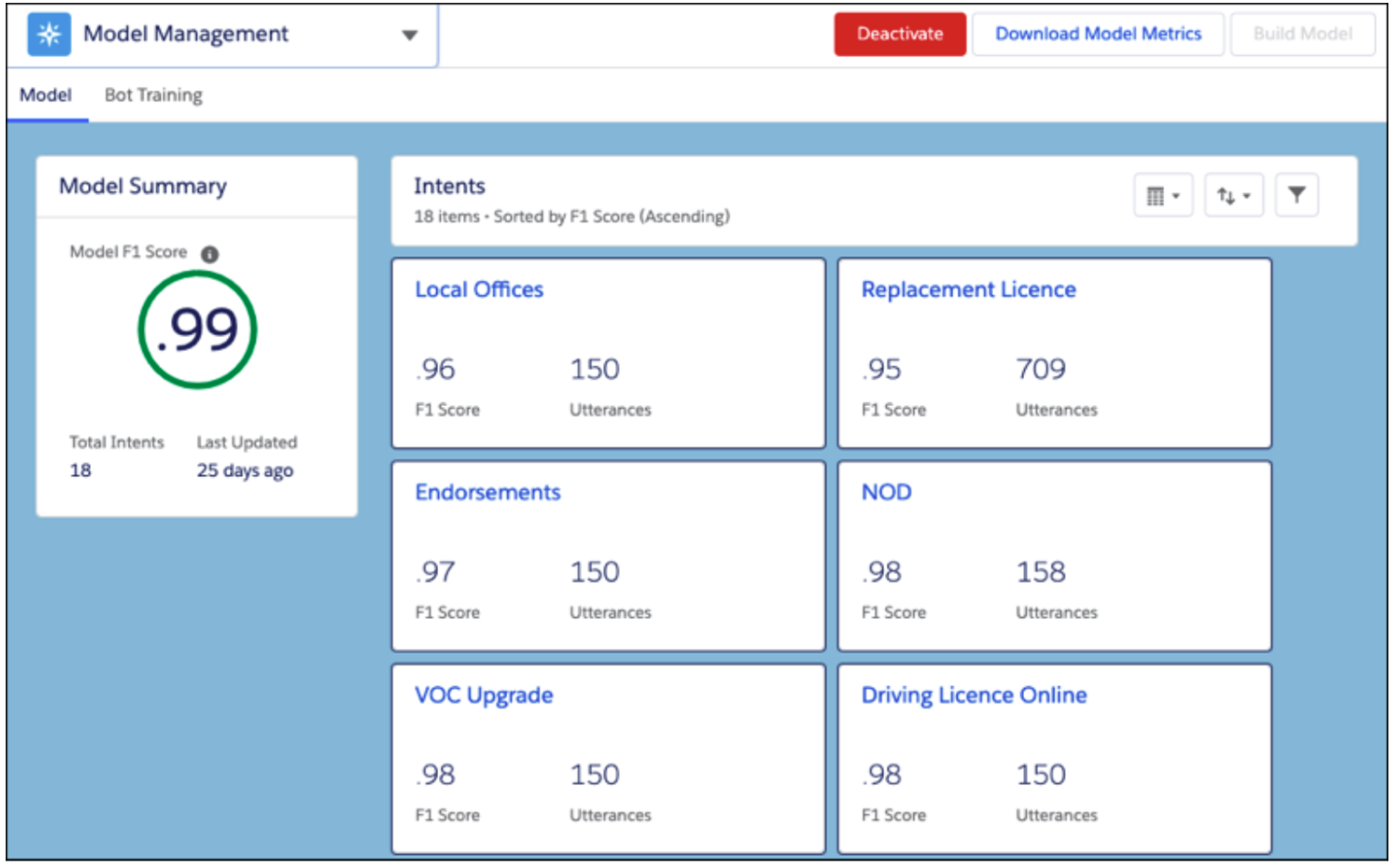Open the display-as table view dropdown

[1162, 196]
